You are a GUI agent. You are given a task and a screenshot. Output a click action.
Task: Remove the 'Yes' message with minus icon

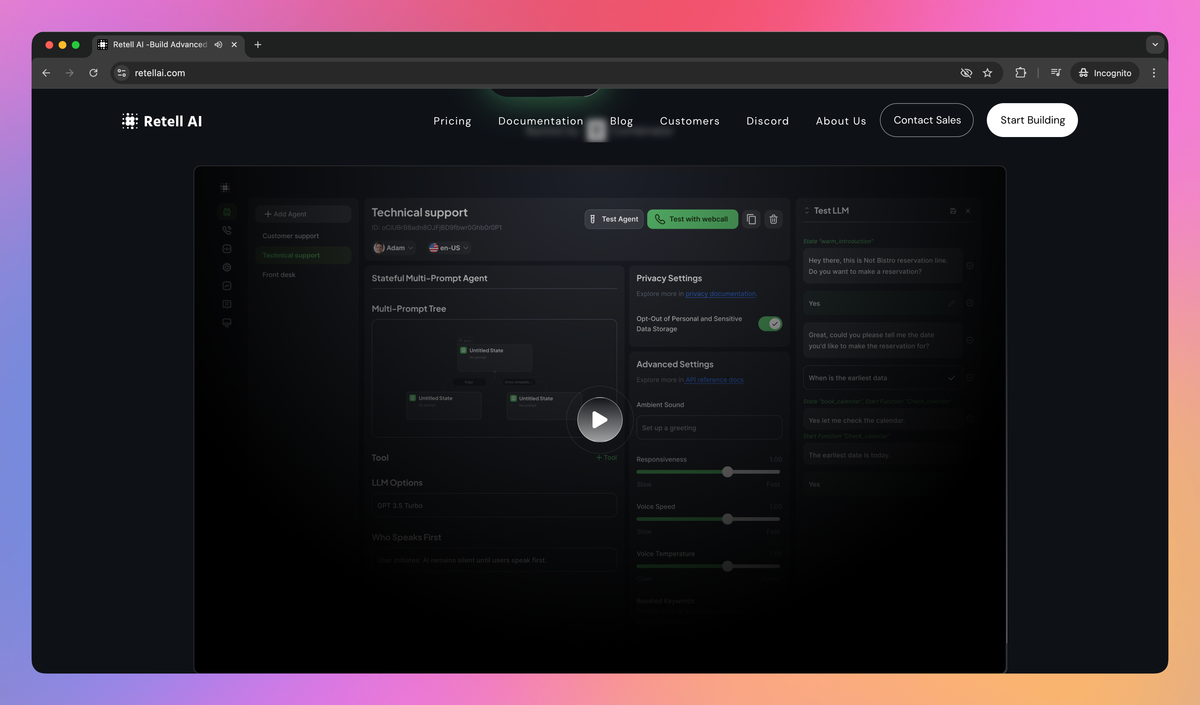(970, 303)
